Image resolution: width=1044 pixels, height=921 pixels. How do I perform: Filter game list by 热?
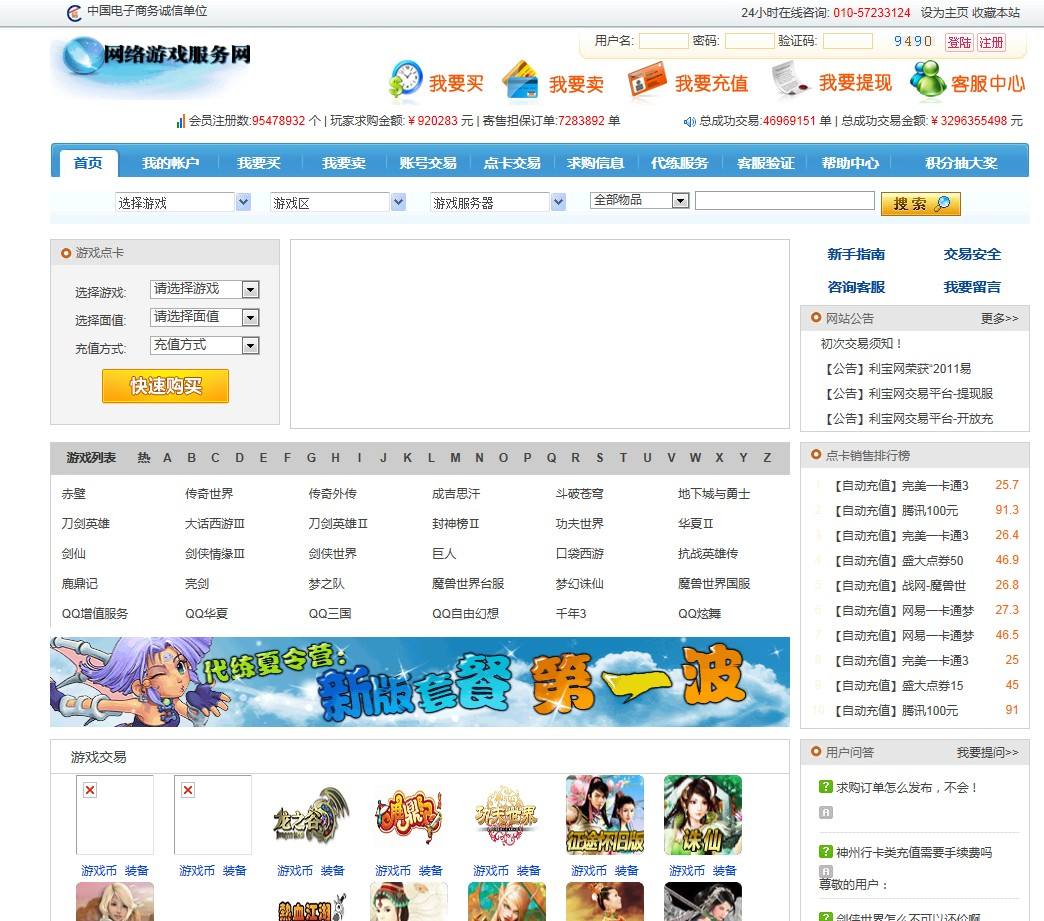pos(143,458)
